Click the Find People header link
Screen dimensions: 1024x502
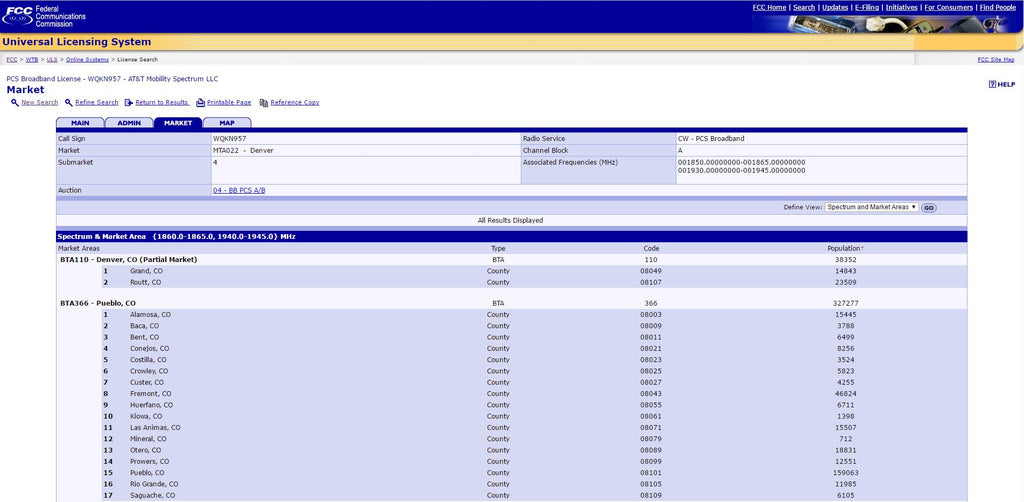[997, 8]
